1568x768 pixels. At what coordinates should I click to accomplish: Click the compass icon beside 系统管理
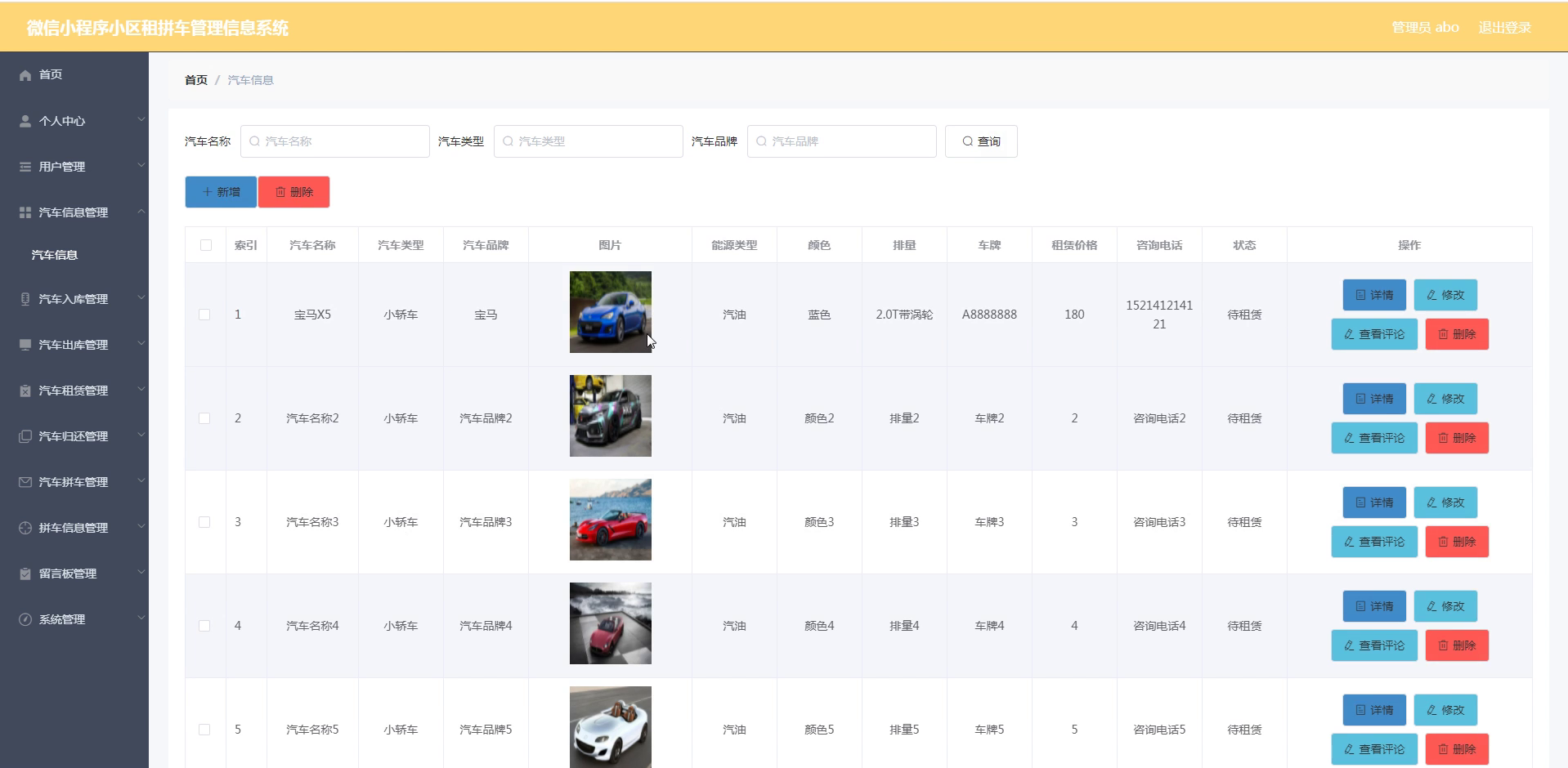pyautogui.click(x=25, y=619)
